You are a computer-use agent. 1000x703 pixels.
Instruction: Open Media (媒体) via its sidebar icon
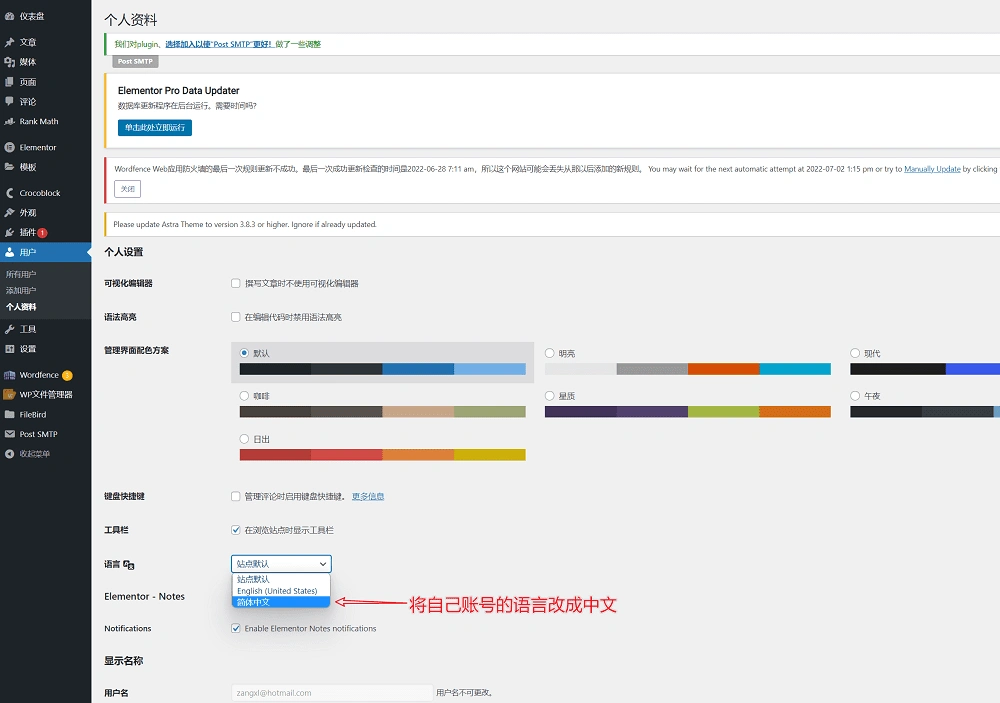tap(10, 62)
